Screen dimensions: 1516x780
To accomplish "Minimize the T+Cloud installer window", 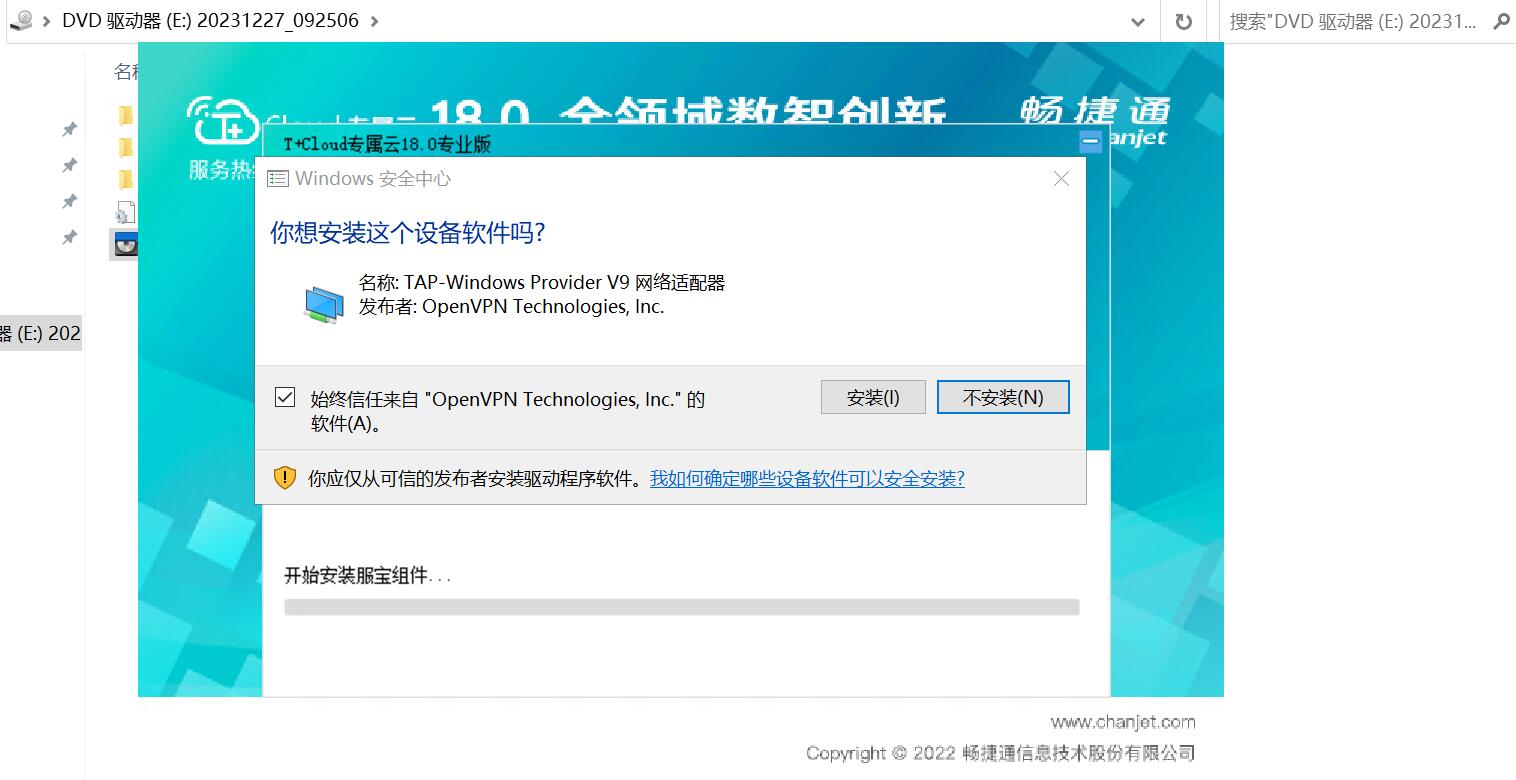I will pyautogui.click(x=1091, y=142).
